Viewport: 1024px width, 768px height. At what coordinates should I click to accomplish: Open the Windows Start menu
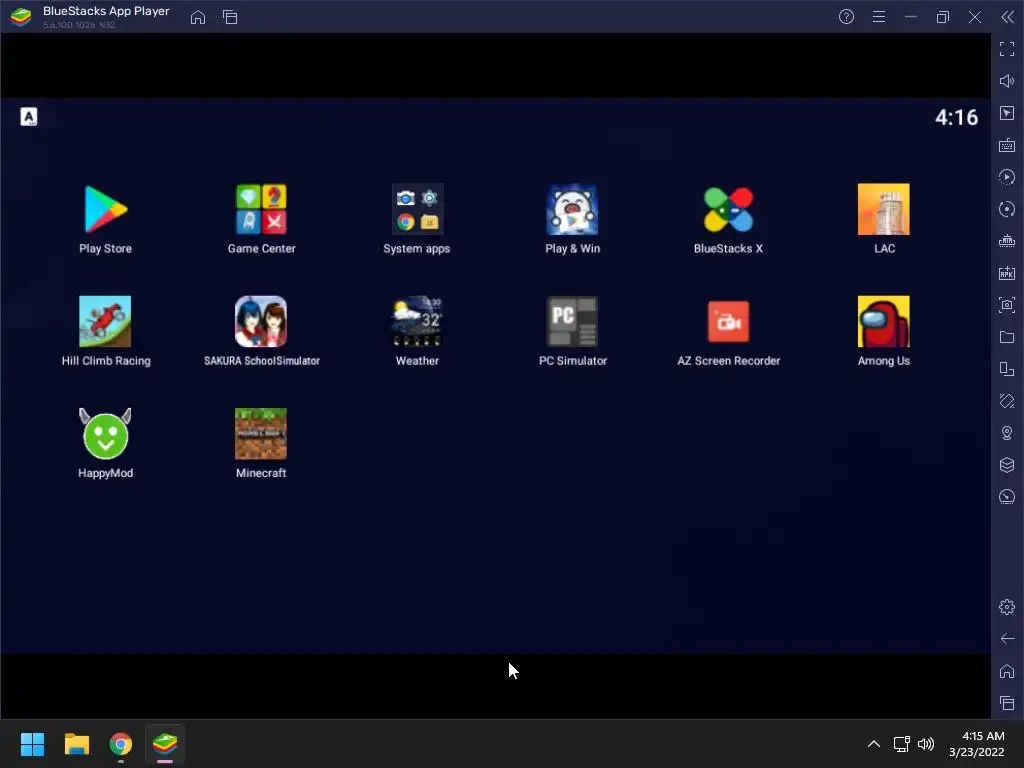[x=32, y=744]
